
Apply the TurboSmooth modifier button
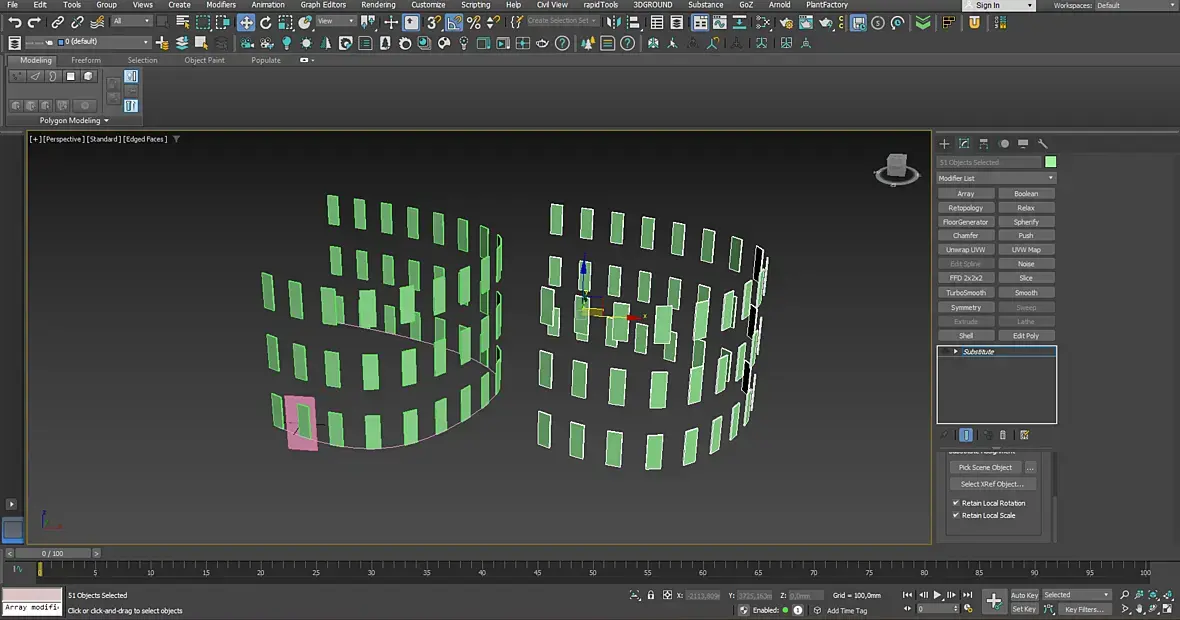(x=966, y=293)
